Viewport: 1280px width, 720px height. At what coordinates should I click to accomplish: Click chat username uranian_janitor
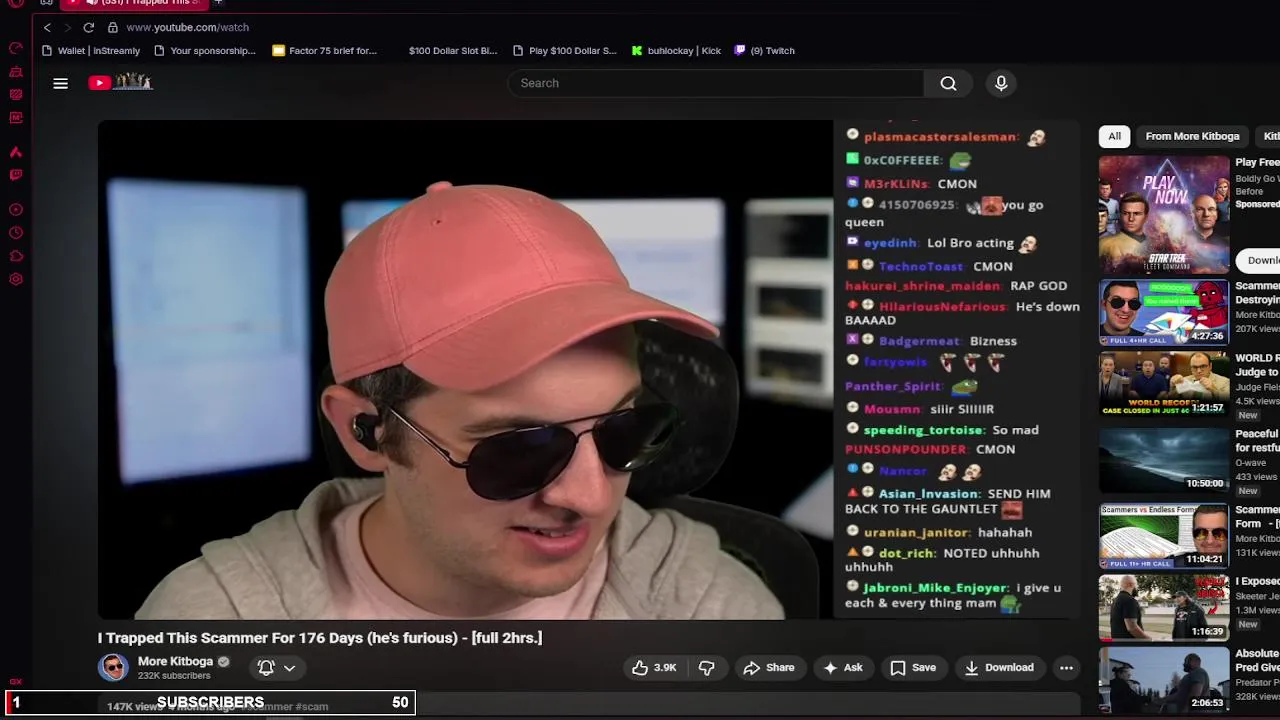click(916, 532)
